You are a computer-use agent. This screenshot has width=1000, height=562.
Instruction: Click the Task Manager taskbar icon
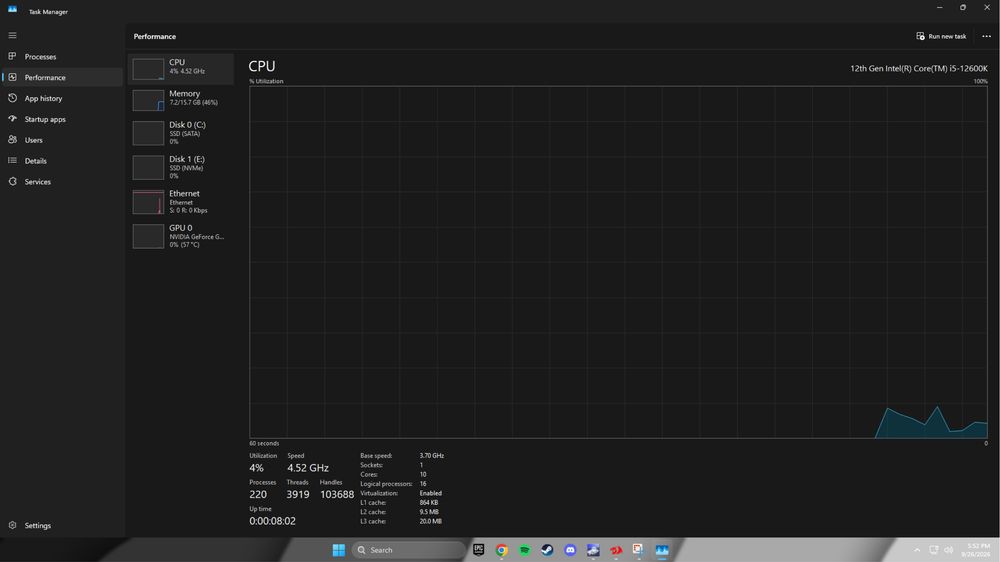click(x=662, y=550)
